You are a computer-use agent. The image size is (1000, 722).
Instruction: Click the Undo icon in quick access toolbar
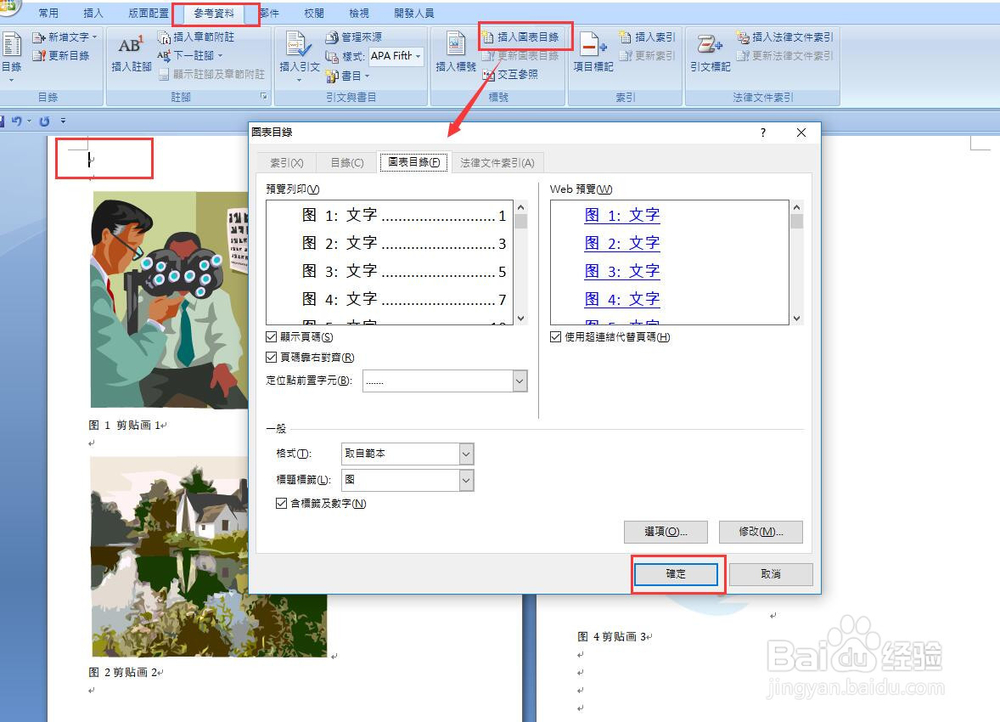click(x=17, y=121)
